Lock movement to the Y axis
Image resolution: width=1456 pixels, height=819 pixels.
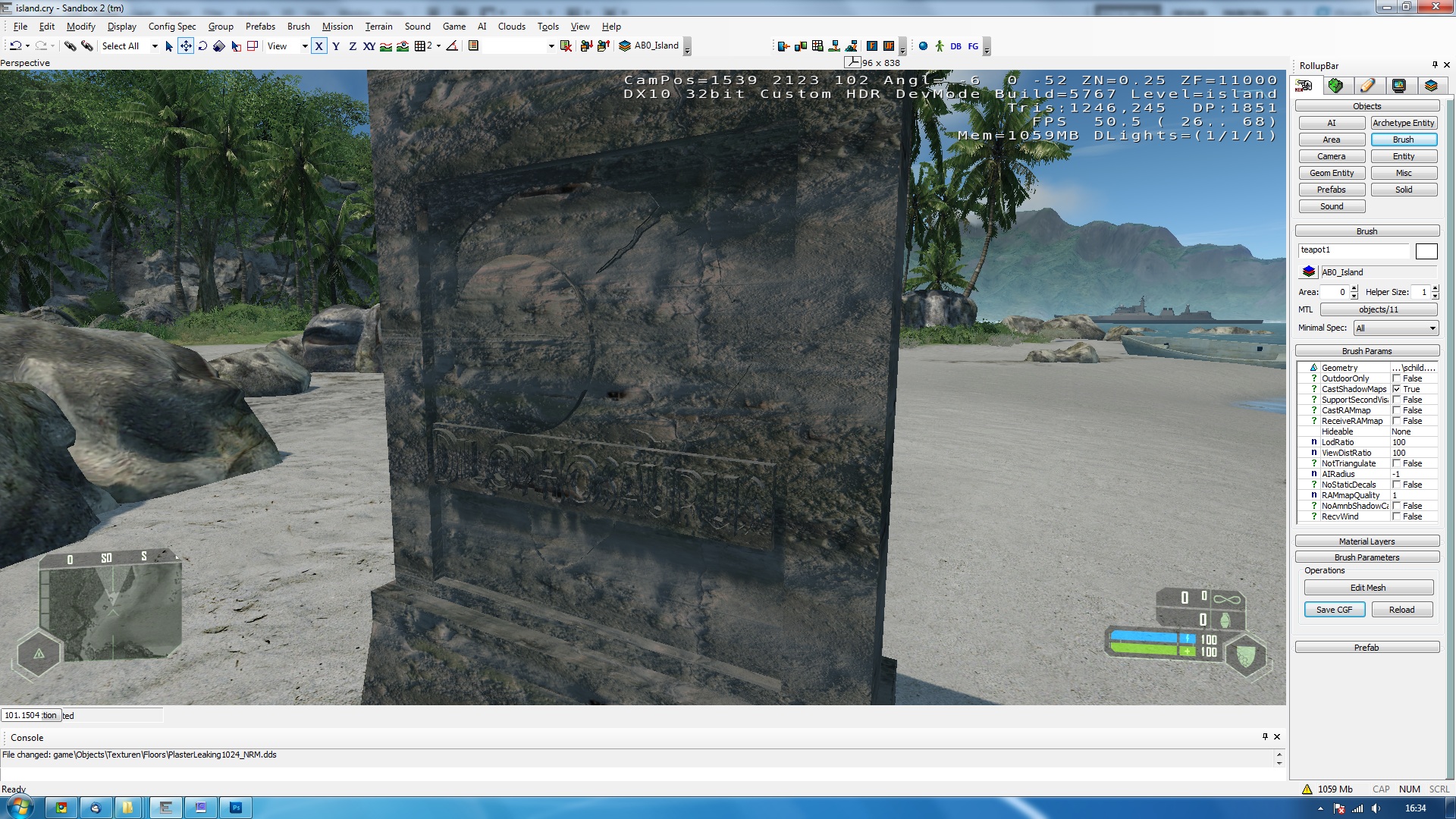(336, 46)
